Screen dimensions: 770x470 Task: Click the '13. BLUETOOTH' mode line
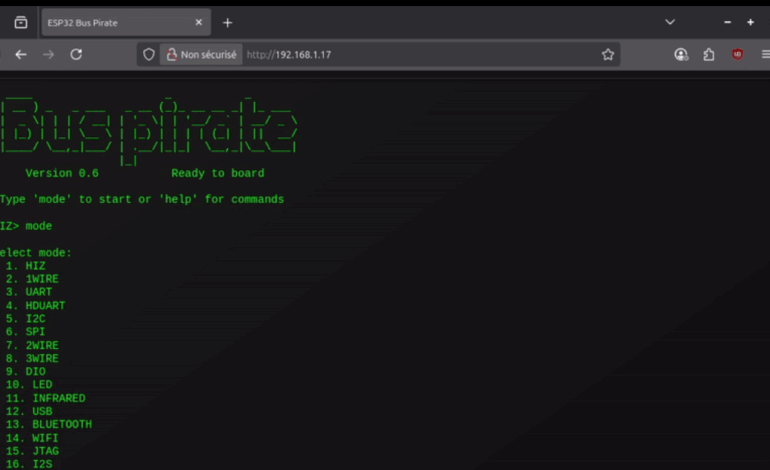click(x=49, y=424)
